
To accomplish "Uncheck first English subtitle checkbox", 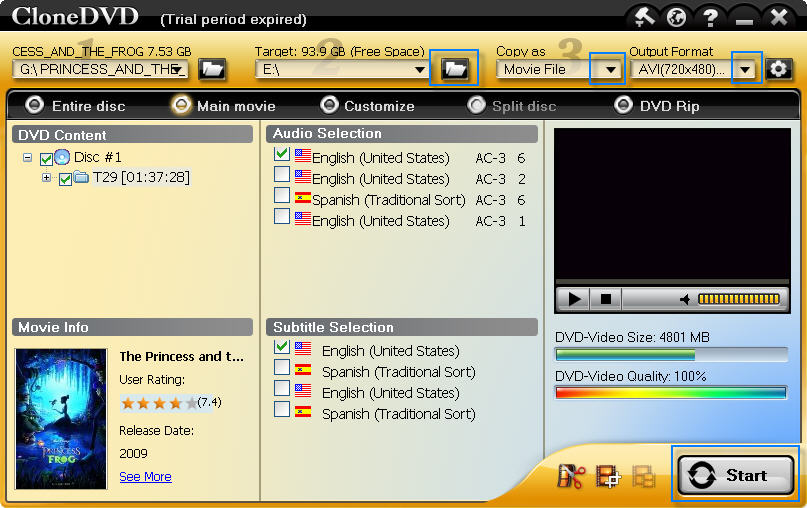I will point(282,346).
